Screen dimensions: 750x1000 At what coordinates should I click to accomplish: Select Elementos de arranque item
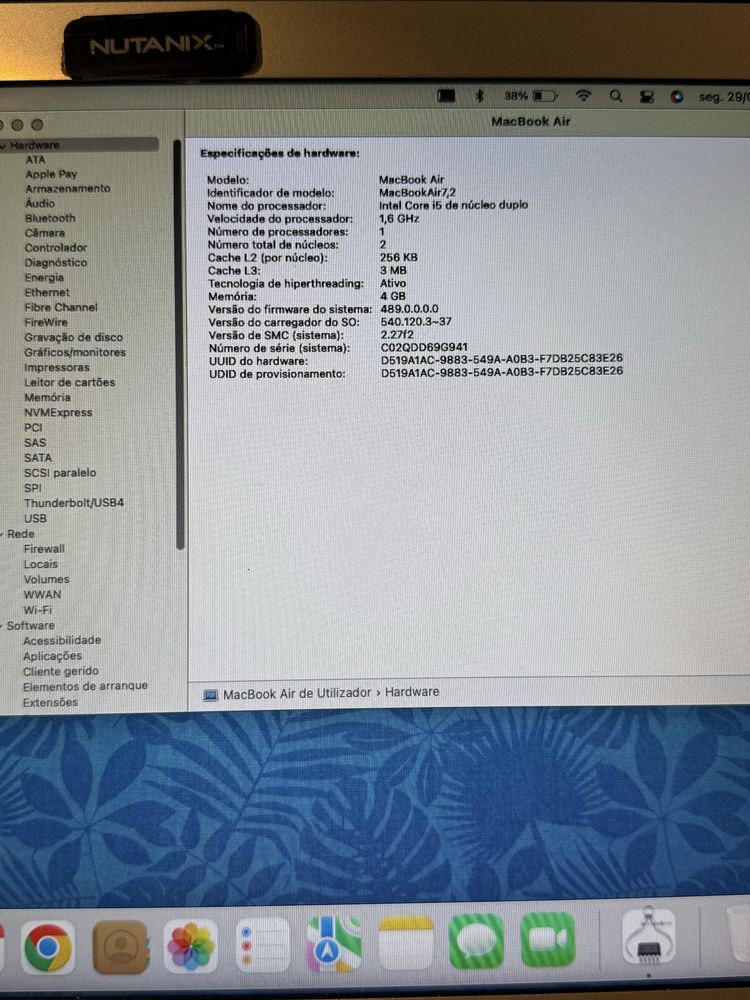pos(85,687)
